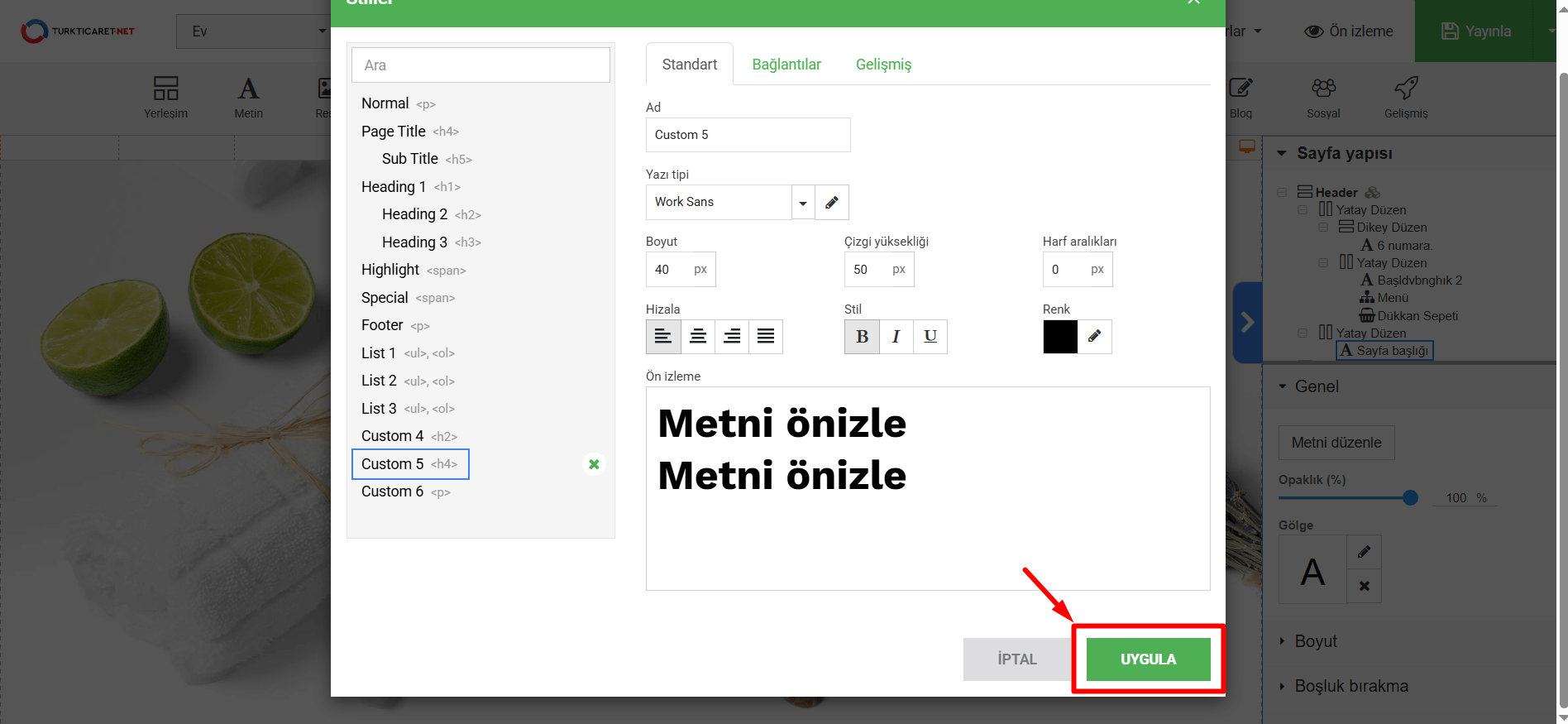Open color picker pencil next to Renk
Image resolution: width=1568 pixels, height=724 pixels.
coord(1094,337)
